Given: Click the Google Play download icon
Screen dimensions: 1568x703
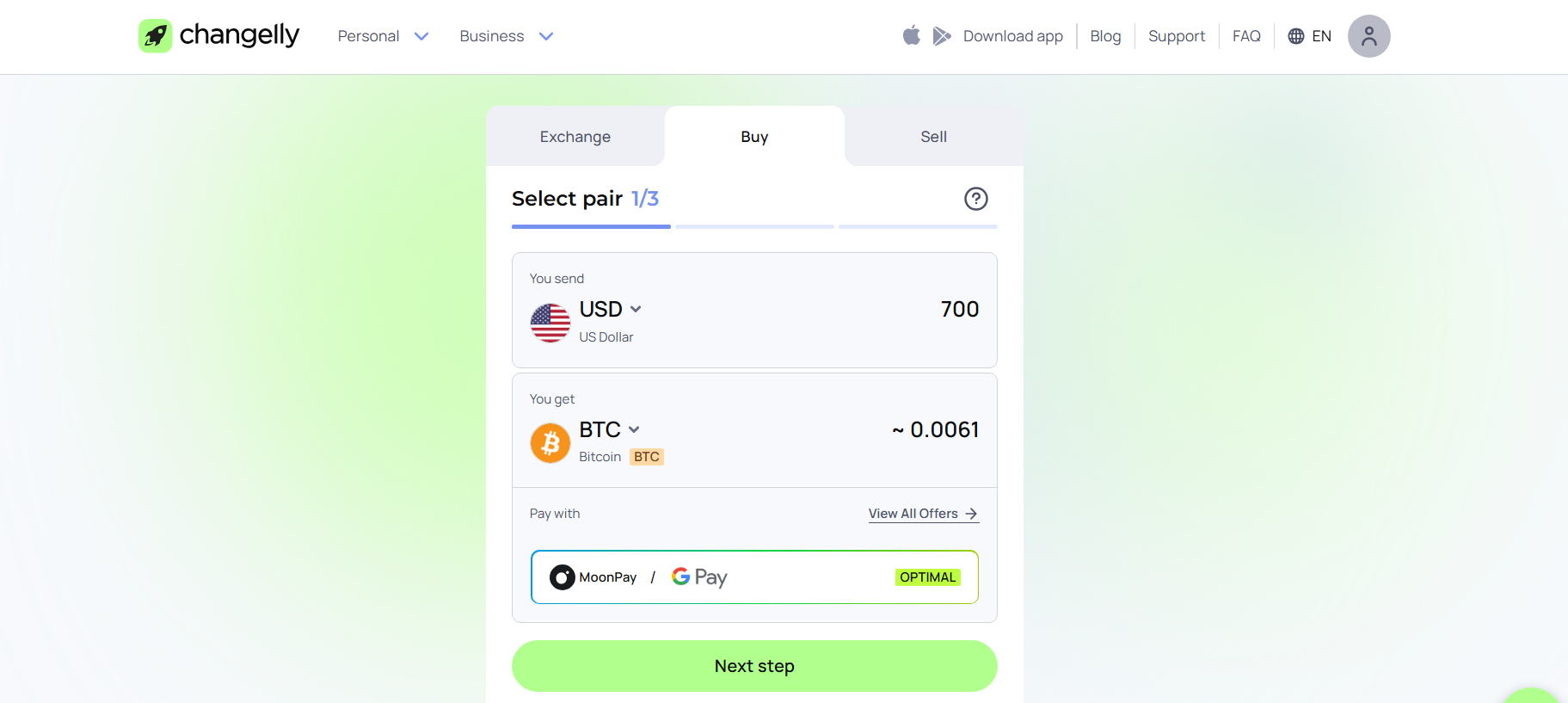Looking at the screenshot, I should [941, 35].
